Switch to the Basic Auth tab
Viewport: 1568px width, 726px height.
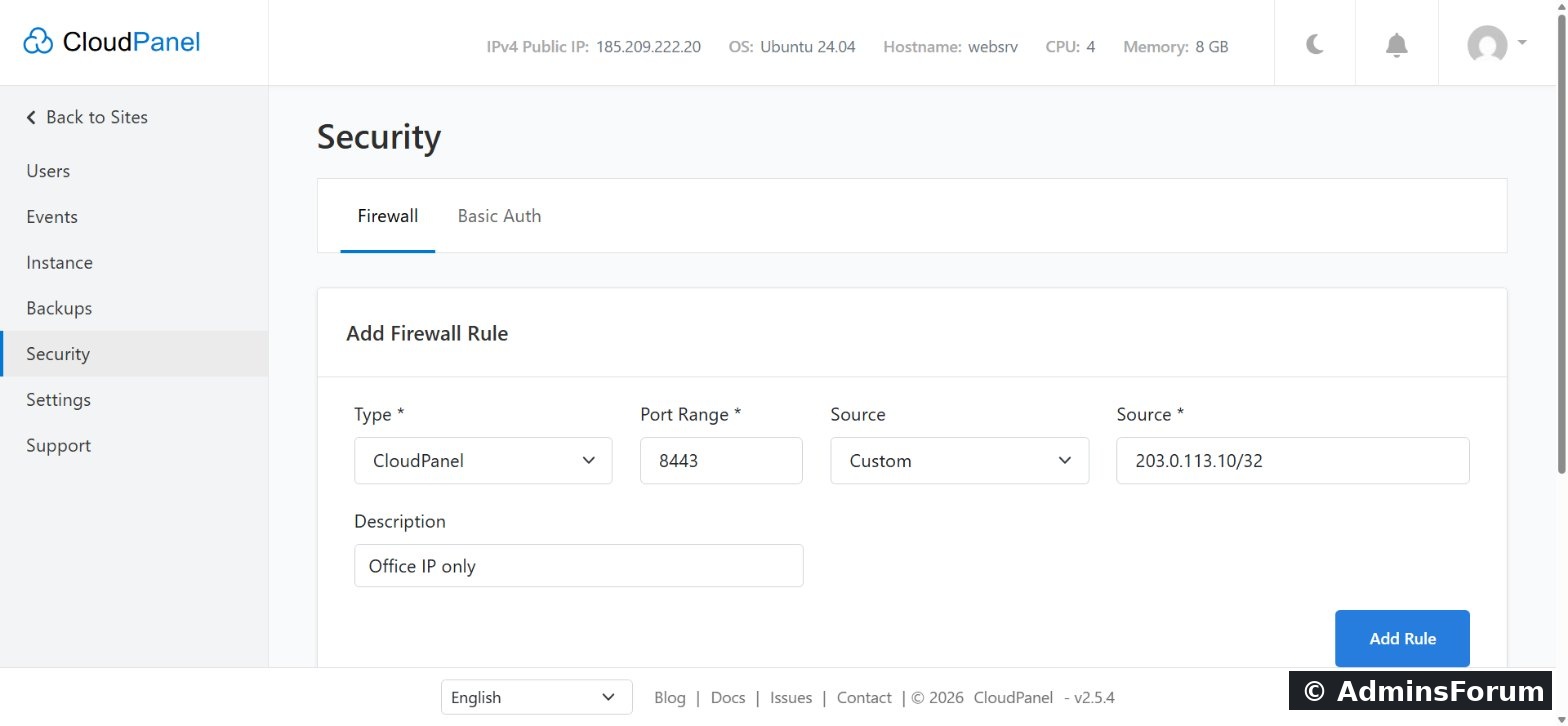click(499, 216)
